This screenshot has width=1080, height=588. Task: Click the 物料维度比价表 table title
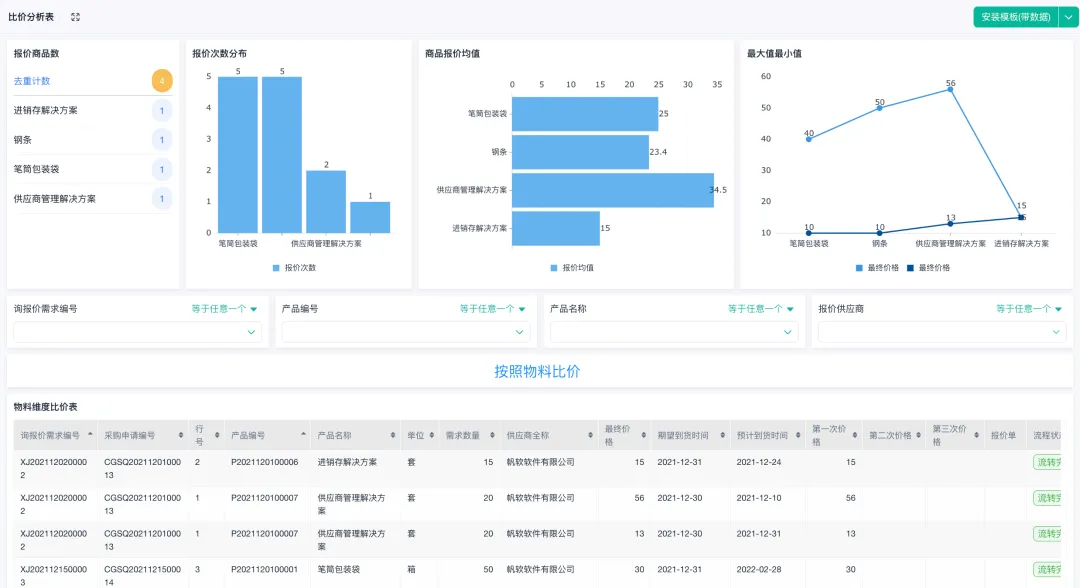45,407
